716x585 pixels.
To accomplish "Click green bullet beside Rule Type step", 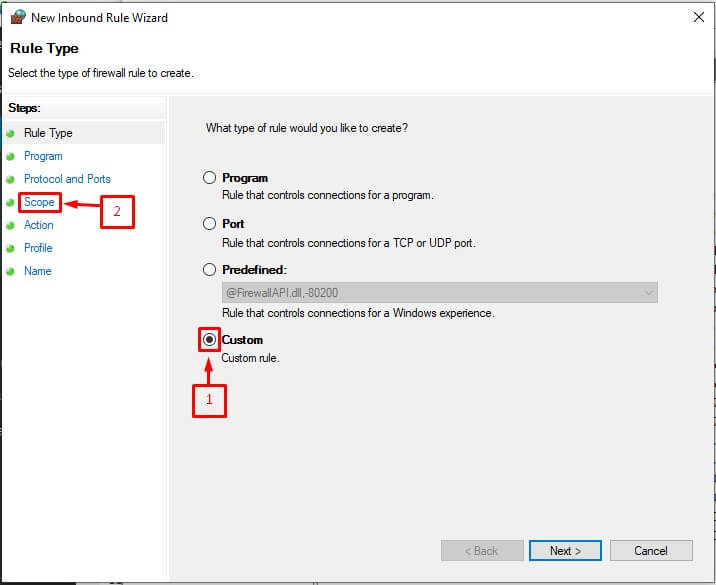I will coord(11,133).
